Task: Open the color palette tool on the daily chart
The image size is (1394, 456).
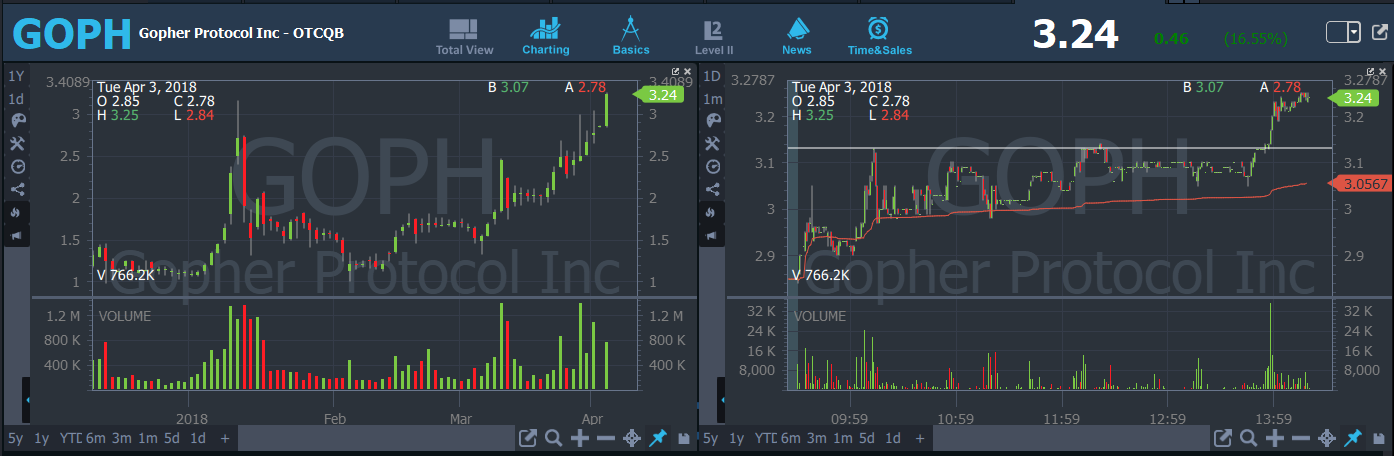Action: point(17,120)
